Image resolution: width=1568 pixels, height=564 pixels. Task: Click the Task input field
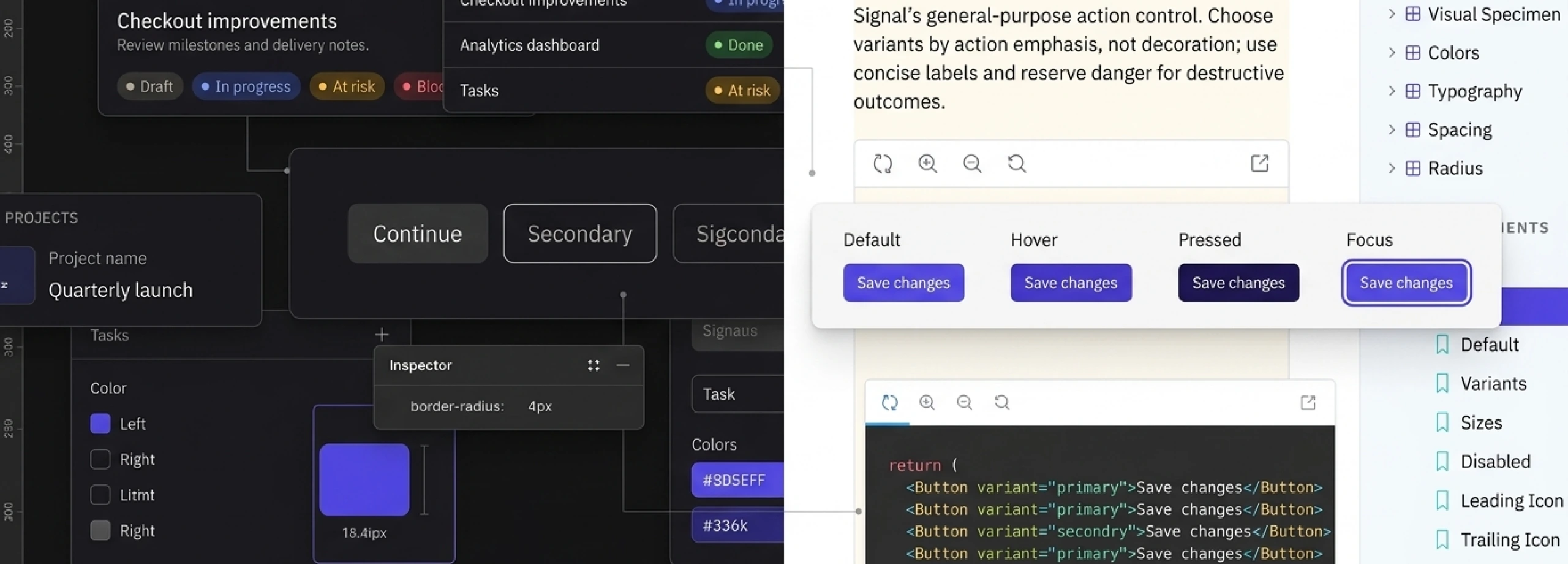tap(737, 394)
